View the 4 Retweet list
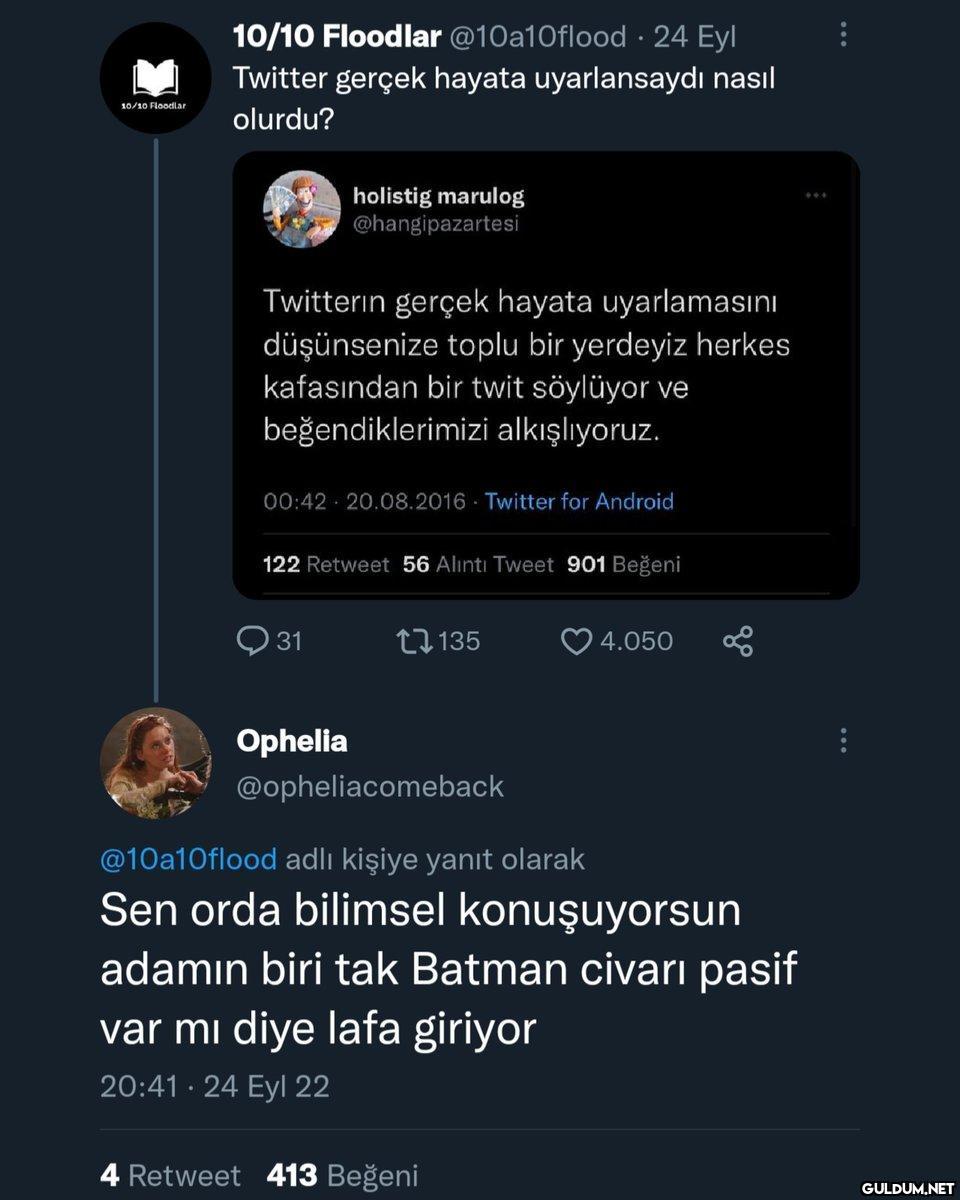 click(170, 1175)
